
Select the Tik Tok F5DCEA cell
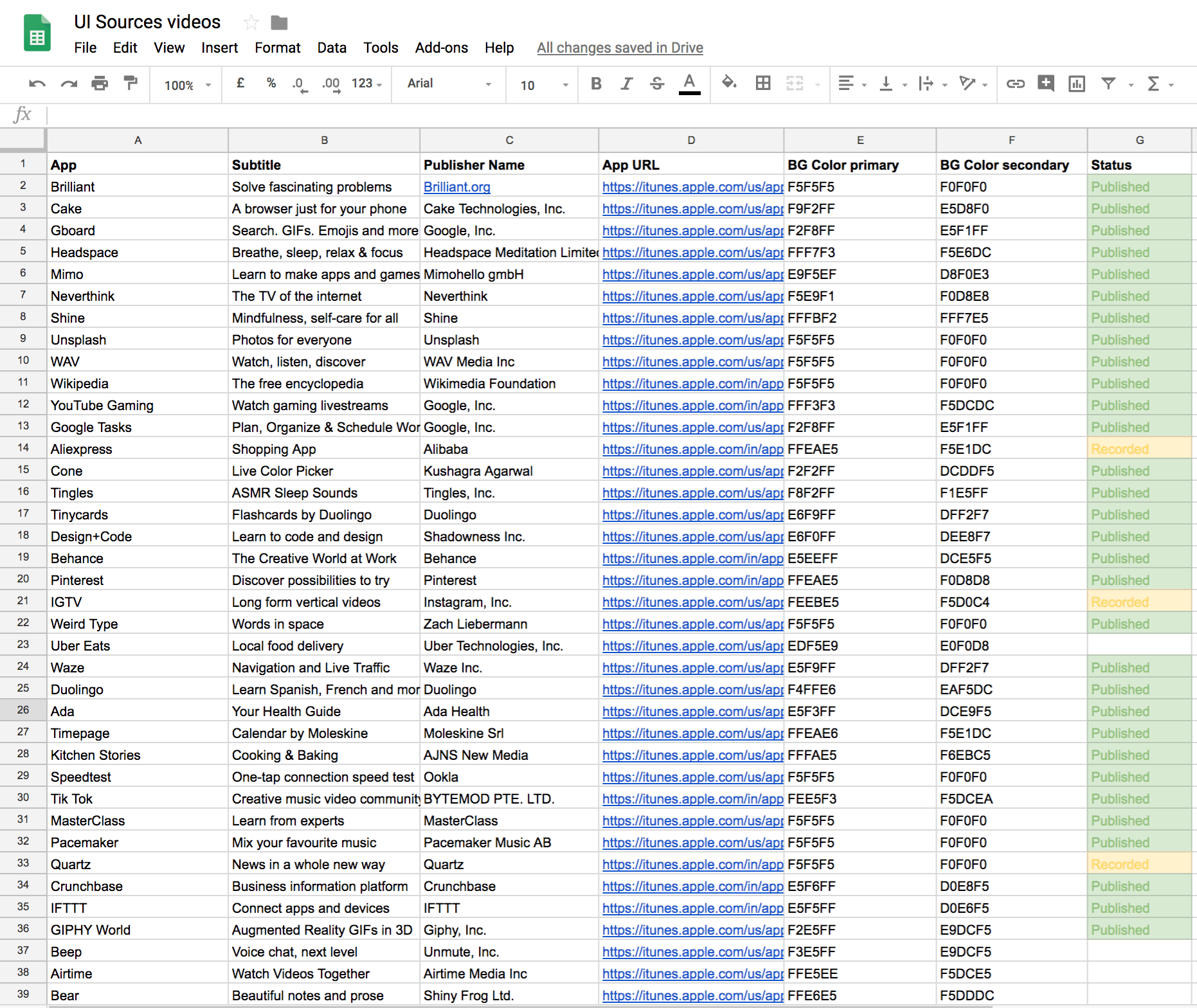point(1012,798)
